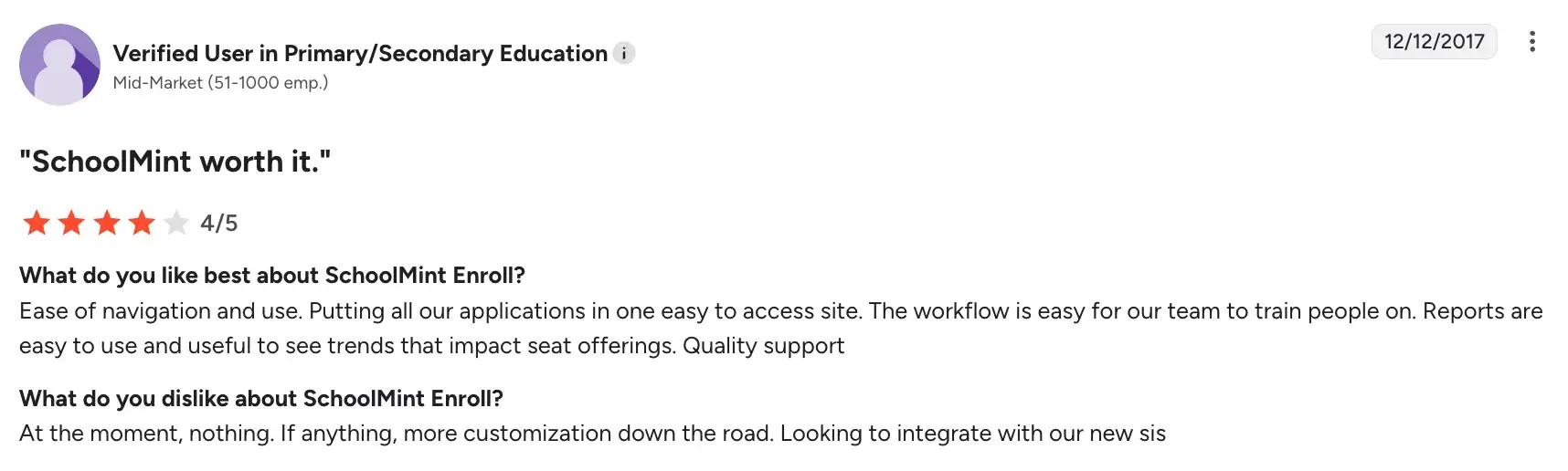This screenshot has height=471, width=1568.
Task: Click "At the moment, nothing" sentence
Action: 146,434
